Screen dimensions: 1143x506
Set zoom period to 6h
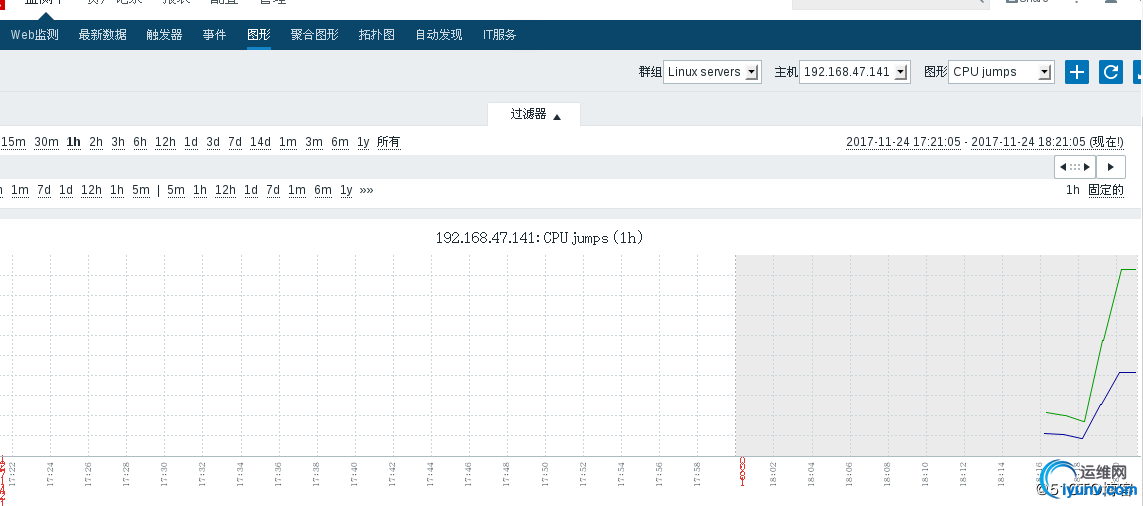point(140,141)
